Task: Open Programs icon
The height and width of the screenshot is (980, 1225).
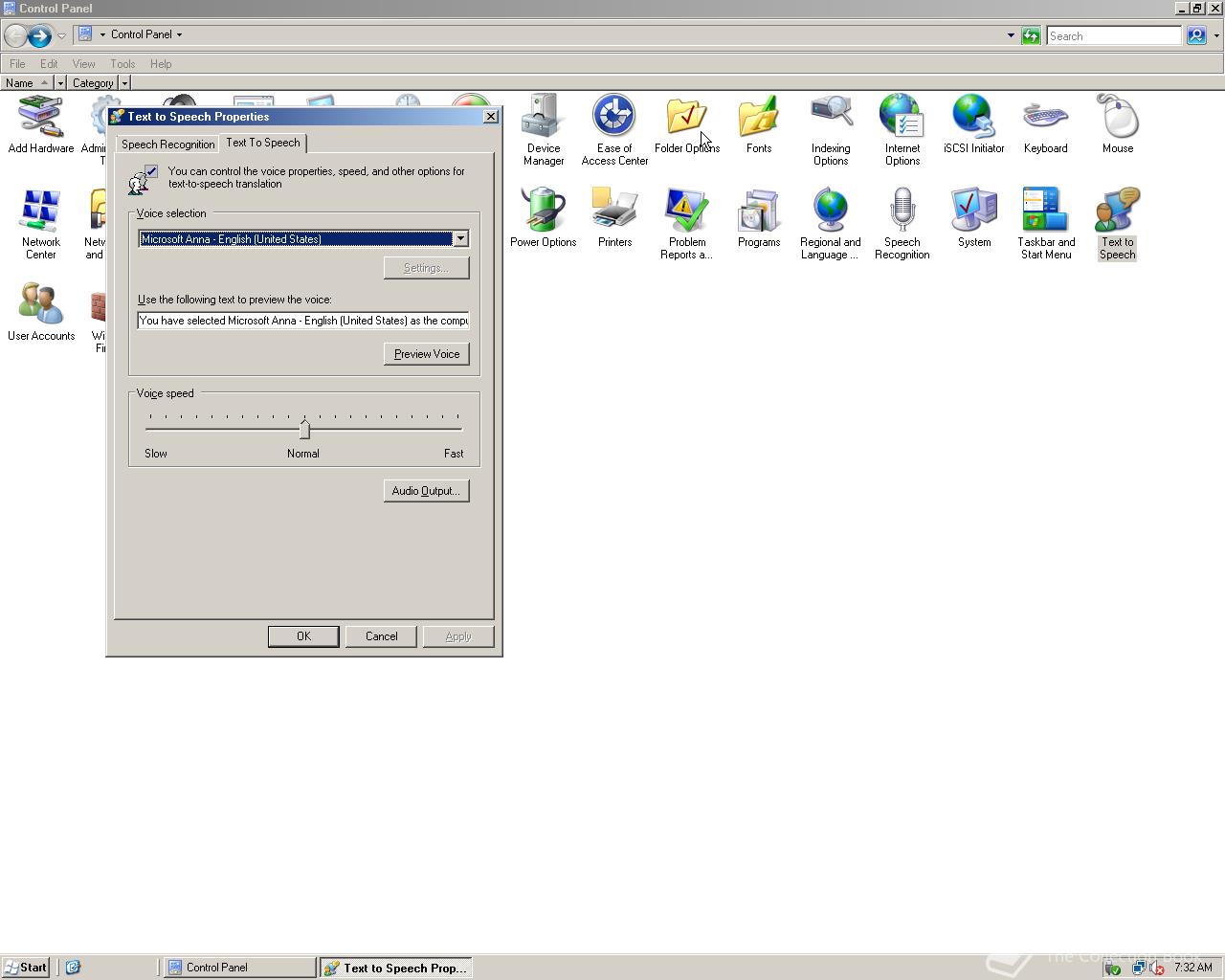Action: pyautogui.click(x=759, y=219)
